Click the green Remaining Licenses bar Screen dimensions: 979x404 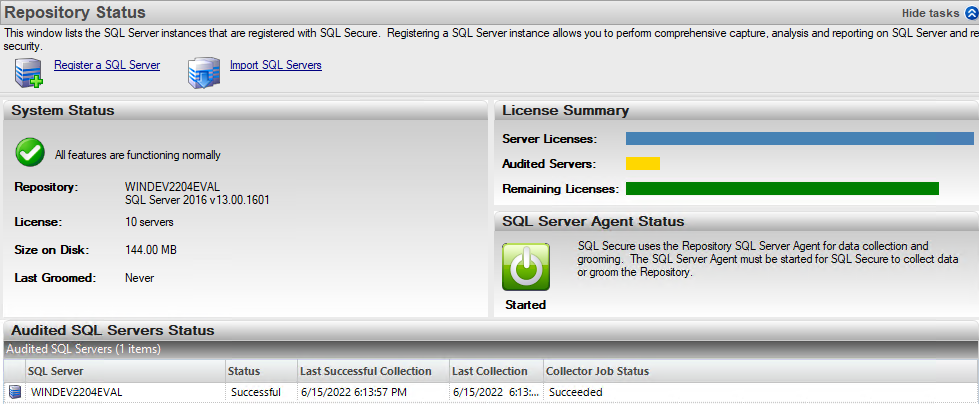click(782, 188)
